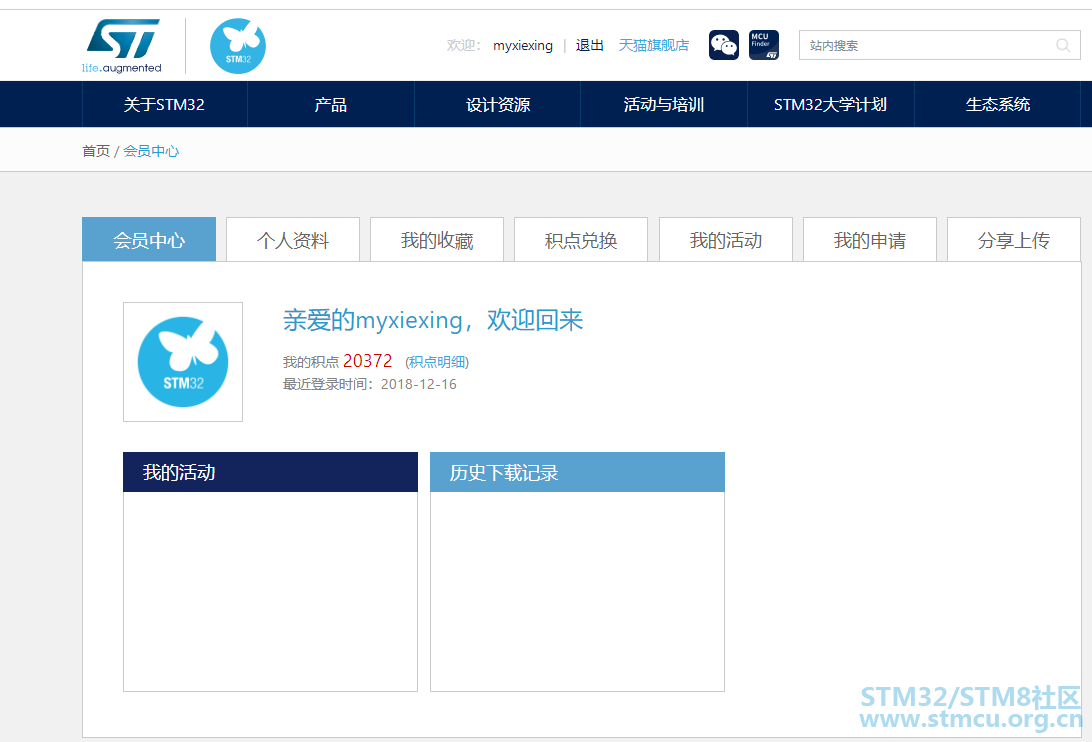Image resolution: width=1092 pixels, height=742 pixels.
Task: Switch to the 积点兑换 tab
Action: [581, 240]
